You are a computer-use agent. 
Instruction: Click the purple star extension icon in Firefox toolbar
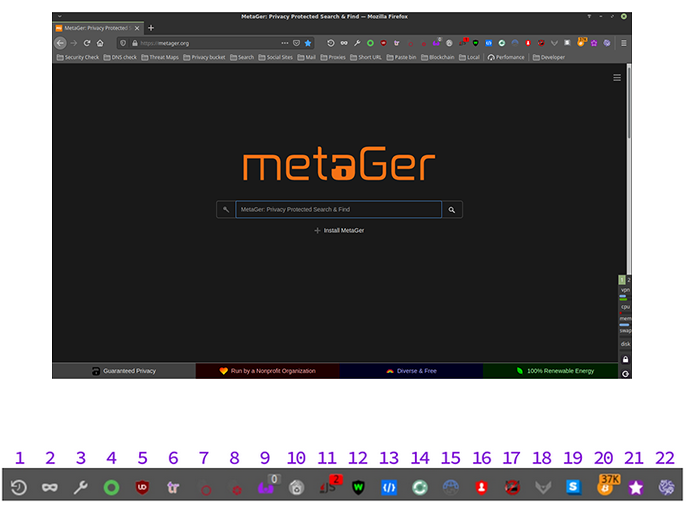click(x=594, y=43)
